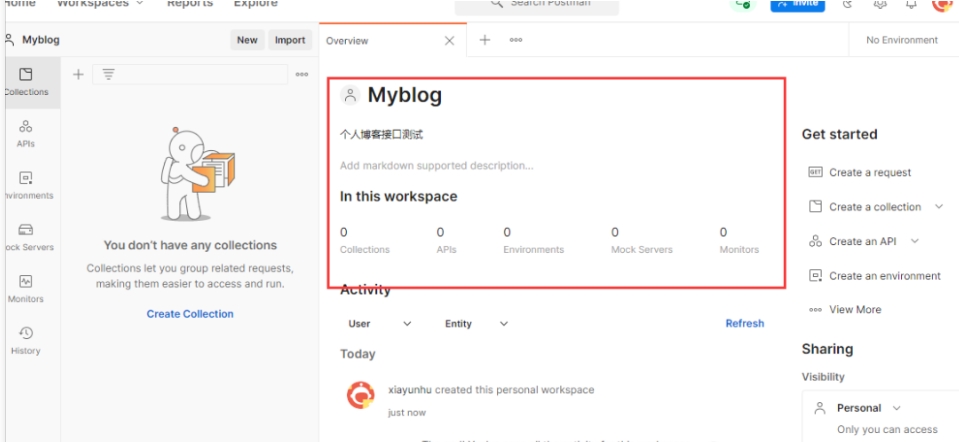
Task: Expand the Create a collection chevron
Action: [x=939, y=207]
